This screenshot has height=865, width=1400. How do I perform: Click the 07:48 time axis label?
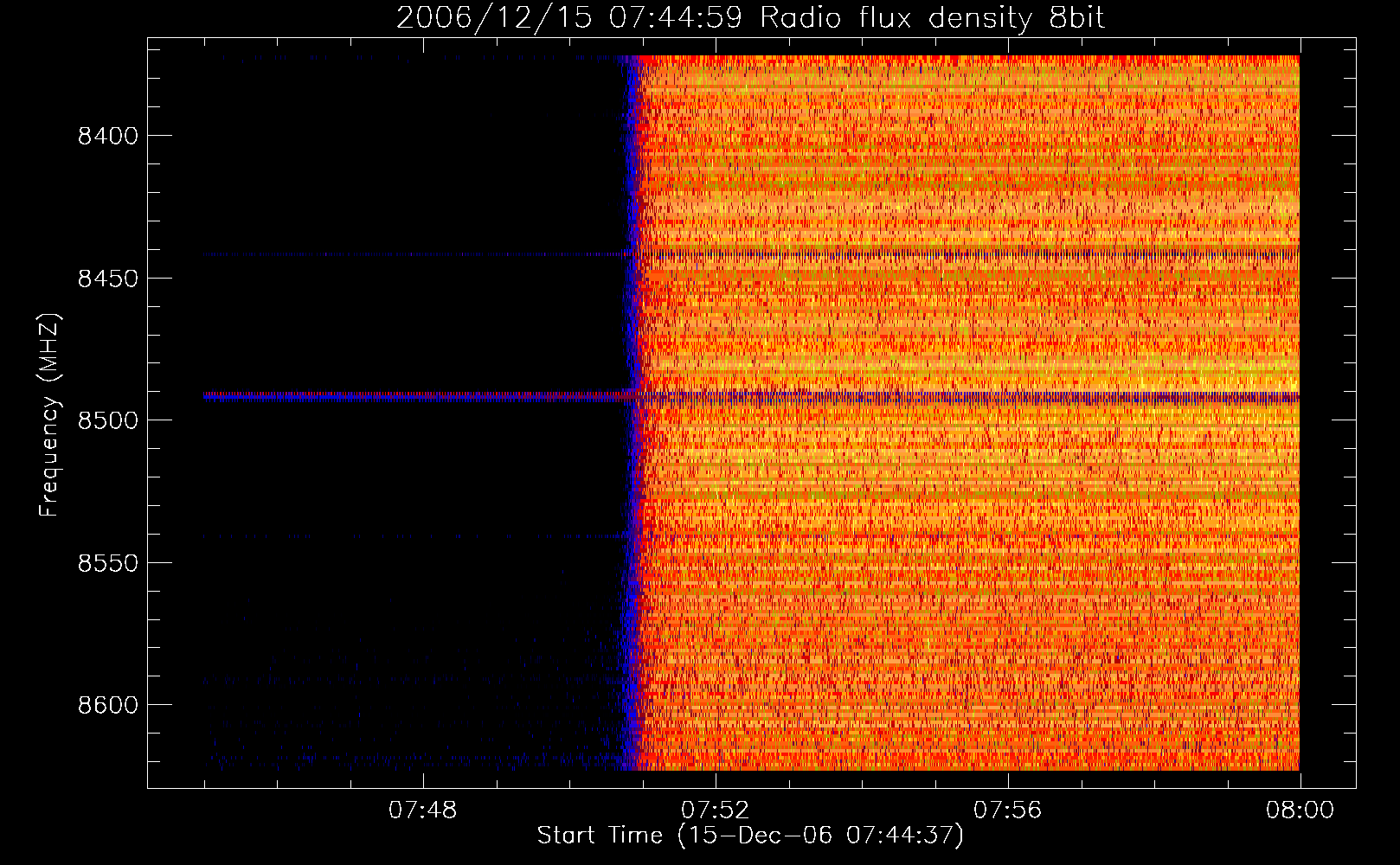[x=422, y=811]
